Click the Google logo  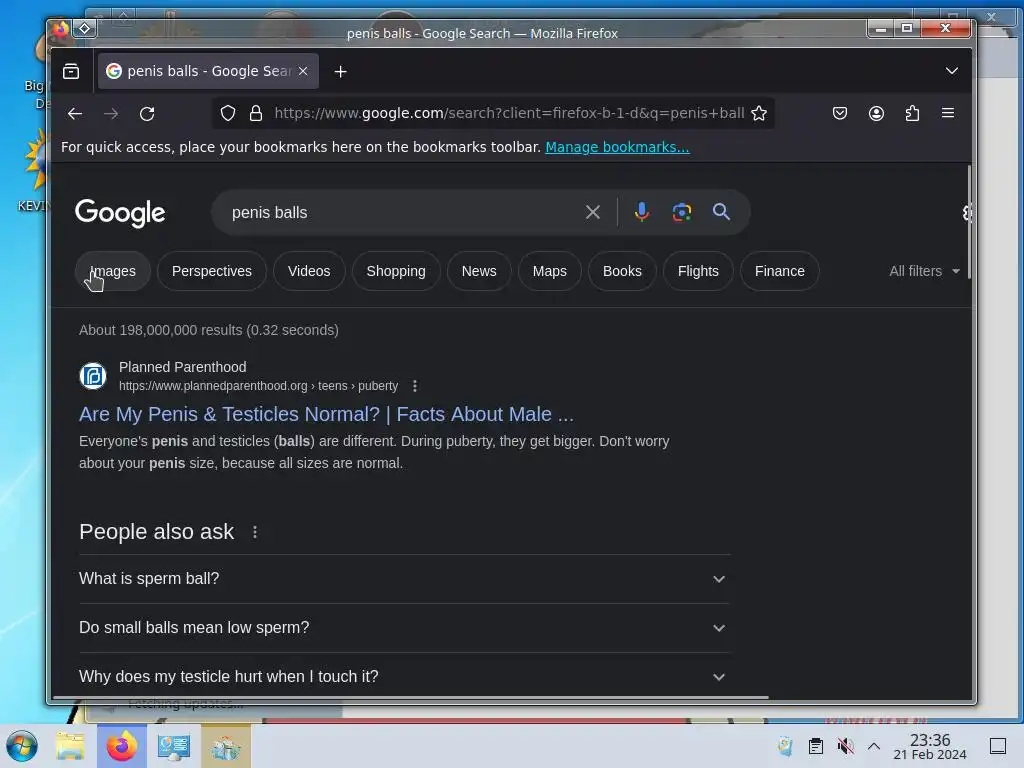pos(120,213)
